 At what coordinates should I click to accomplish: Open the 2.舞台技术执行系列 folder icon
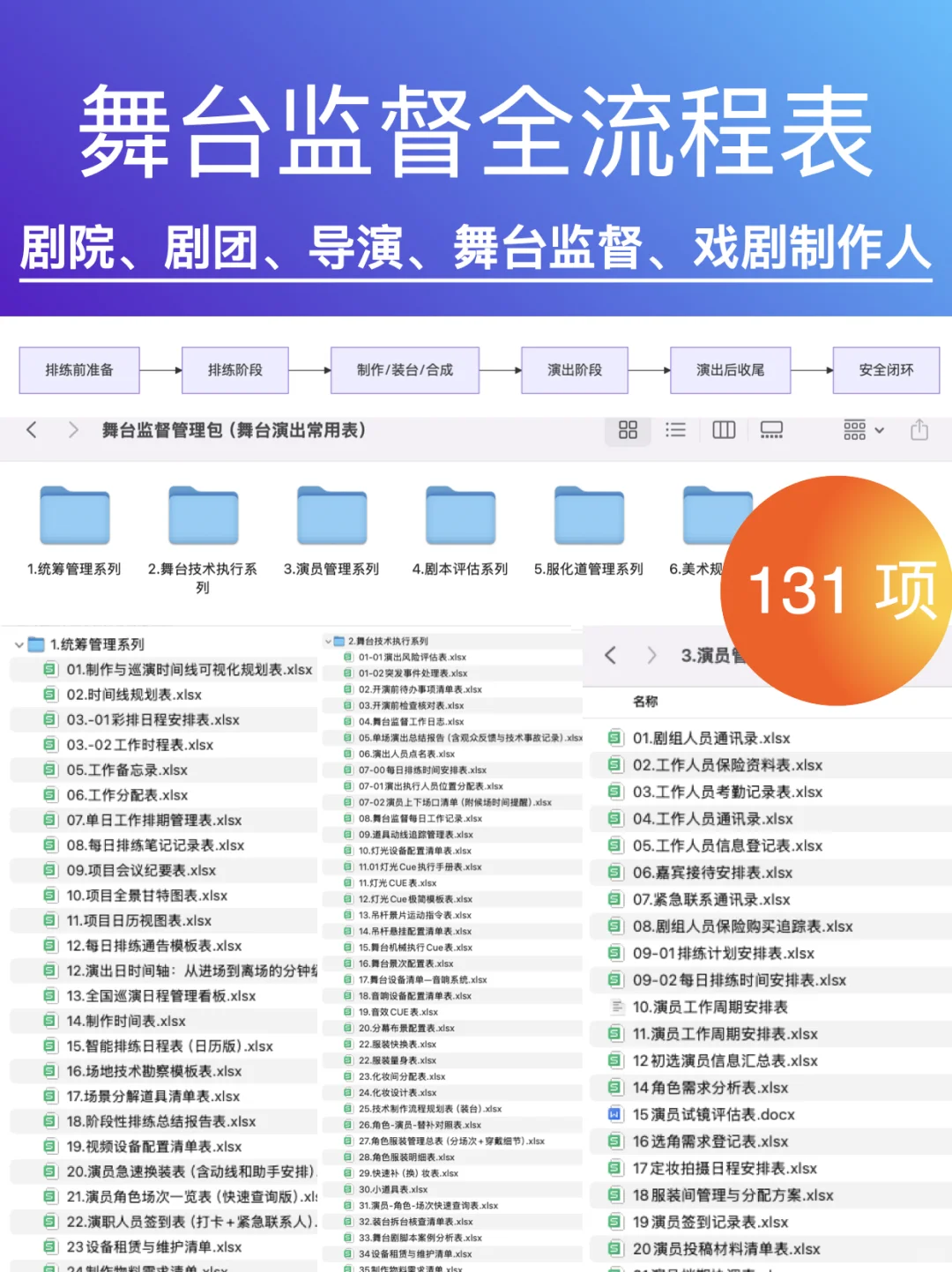(x=204, y=517)
